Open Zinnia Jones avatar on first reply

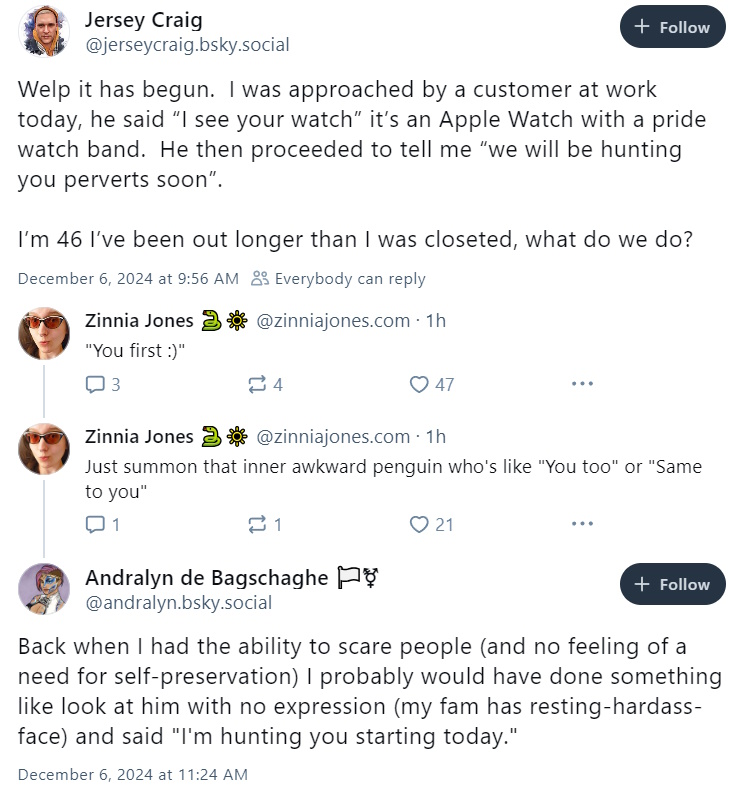click(x=44, y=333)
